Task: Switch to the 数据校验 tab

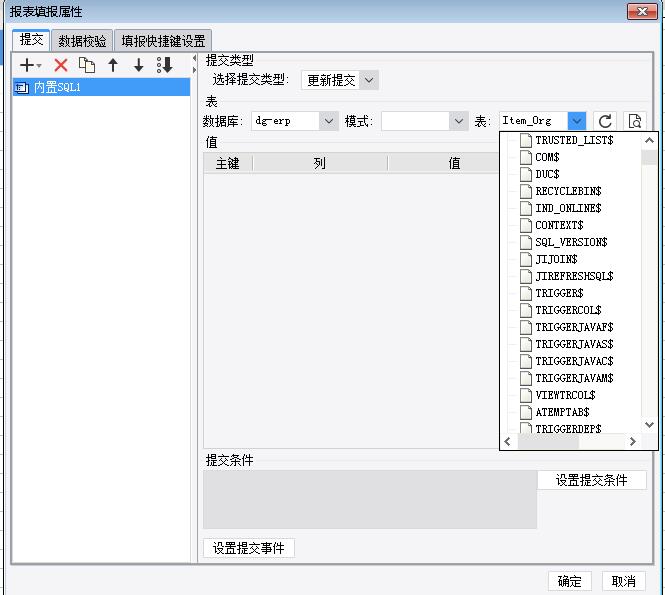Action: pyautogui.click(x=82, y=41)
